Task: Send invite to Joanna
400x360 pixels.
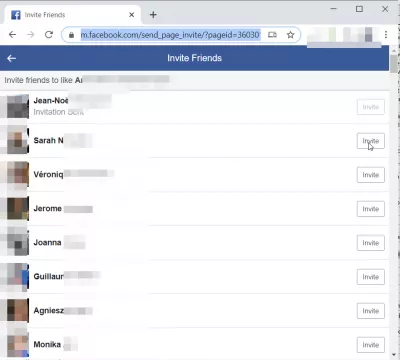Action: [x=371, y=243]
